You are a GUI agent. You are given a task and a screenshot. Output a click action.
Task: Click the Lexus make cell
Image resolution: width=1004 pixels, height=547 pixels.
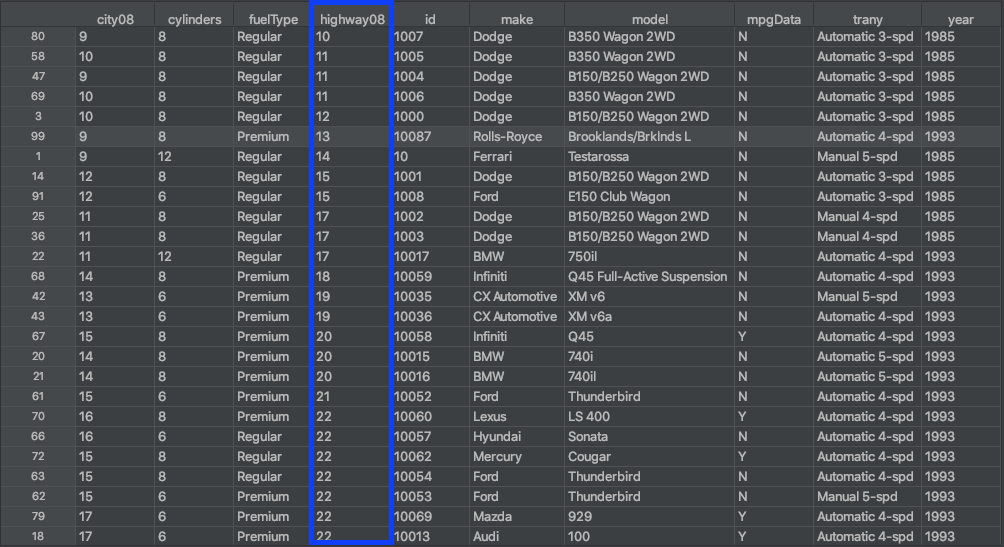click(x=490, y=417)
